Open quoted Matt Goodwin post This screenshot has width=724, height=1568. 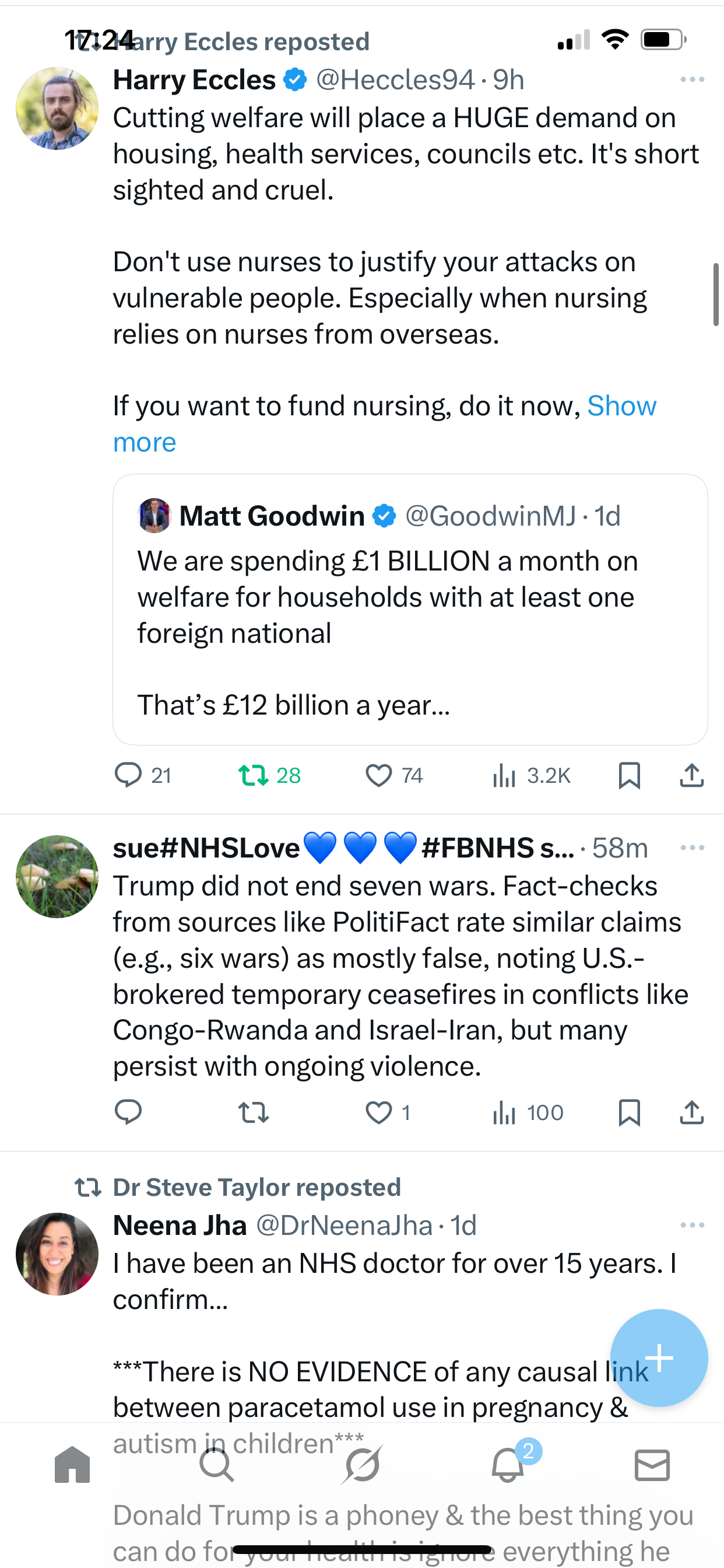click(x=410, y=610)
